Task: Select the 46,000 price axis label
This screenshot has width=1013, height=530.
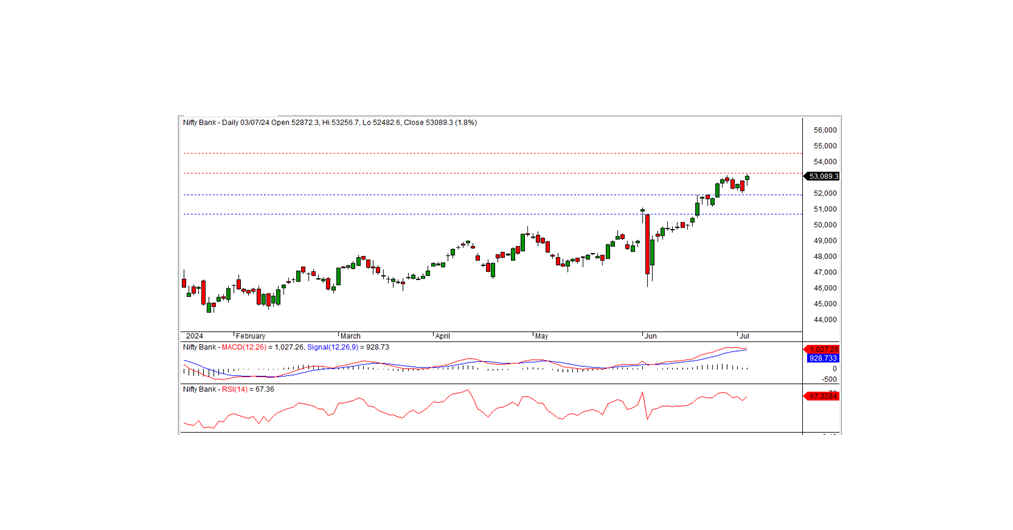Action: pos(825,288)
